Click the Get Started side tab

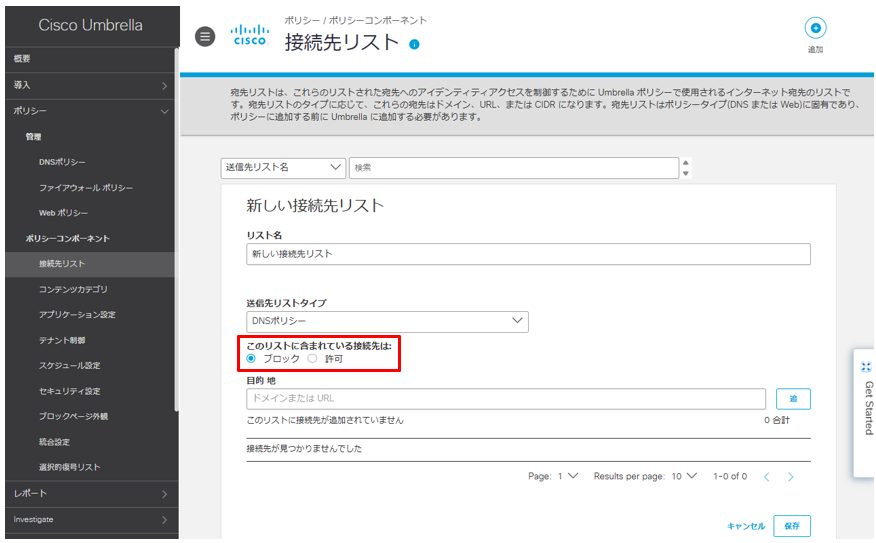click(865, 413)
